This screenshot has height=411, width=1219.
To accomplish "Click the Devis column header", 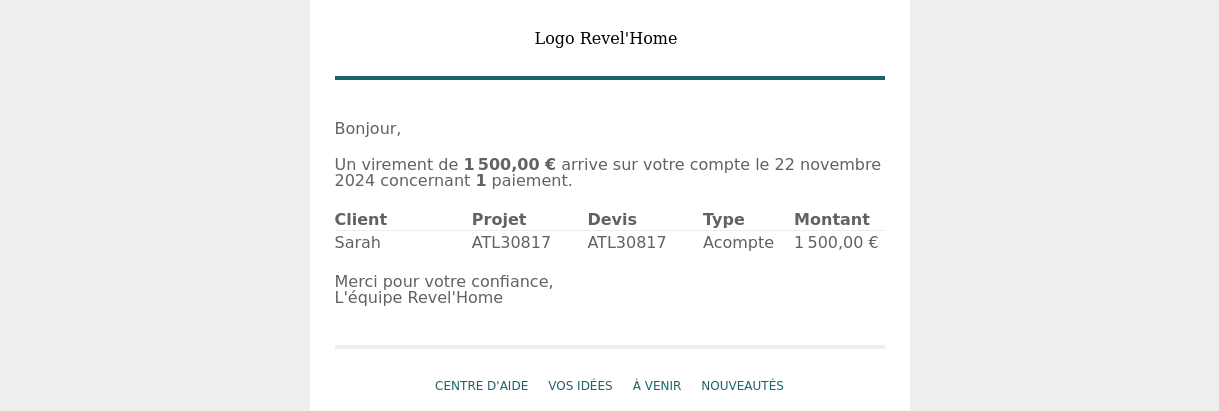I will pos(612,220).
